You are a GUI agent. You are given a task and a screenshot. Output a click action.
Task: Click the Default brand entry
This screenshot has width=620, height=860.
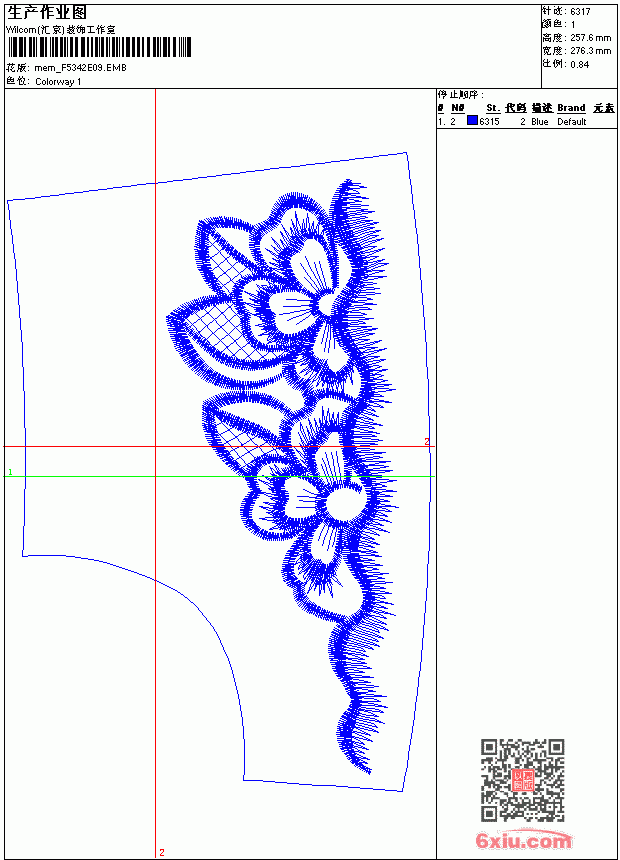572,122
